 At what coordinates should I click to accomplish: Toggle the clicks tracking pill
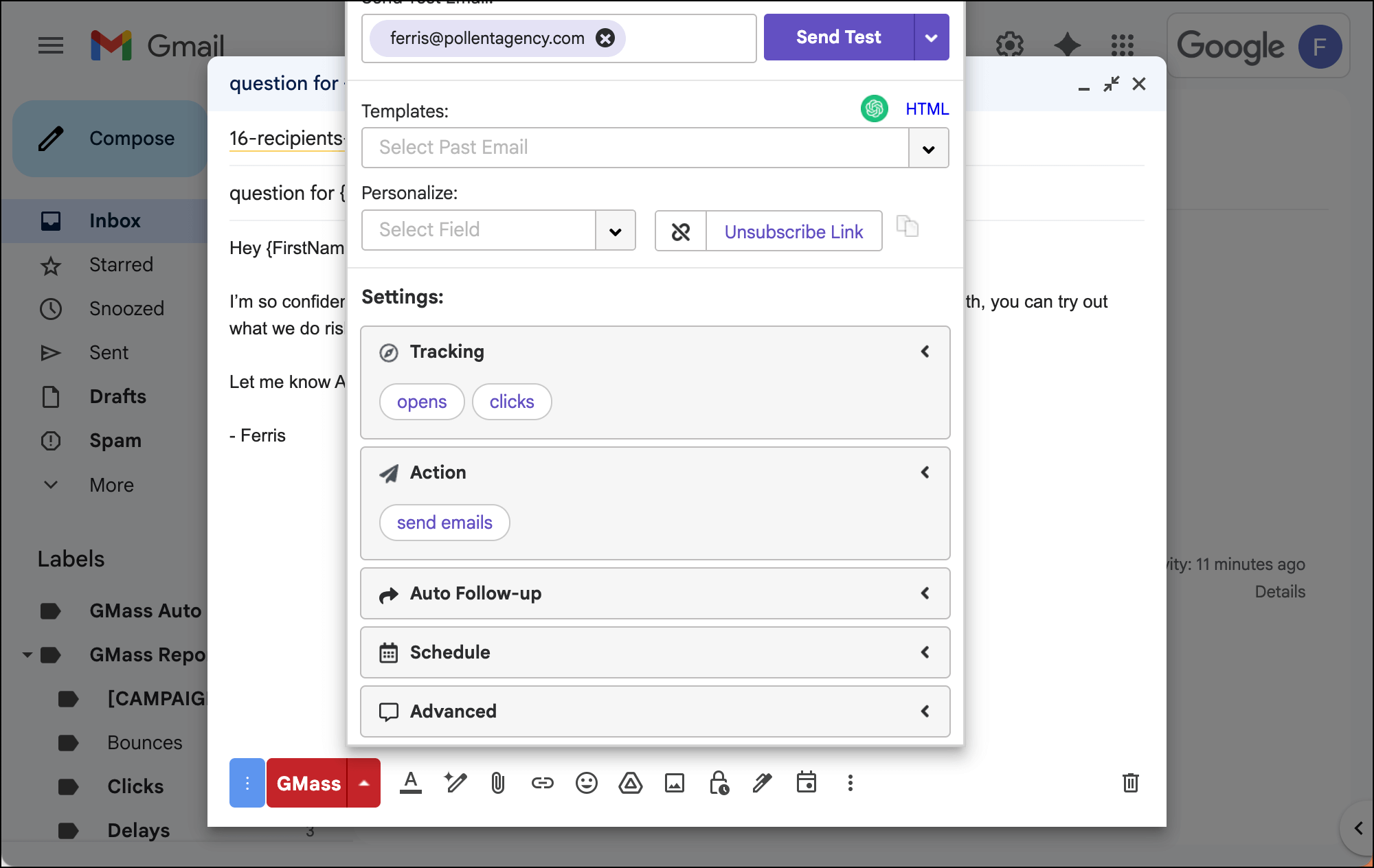[512, 402]
